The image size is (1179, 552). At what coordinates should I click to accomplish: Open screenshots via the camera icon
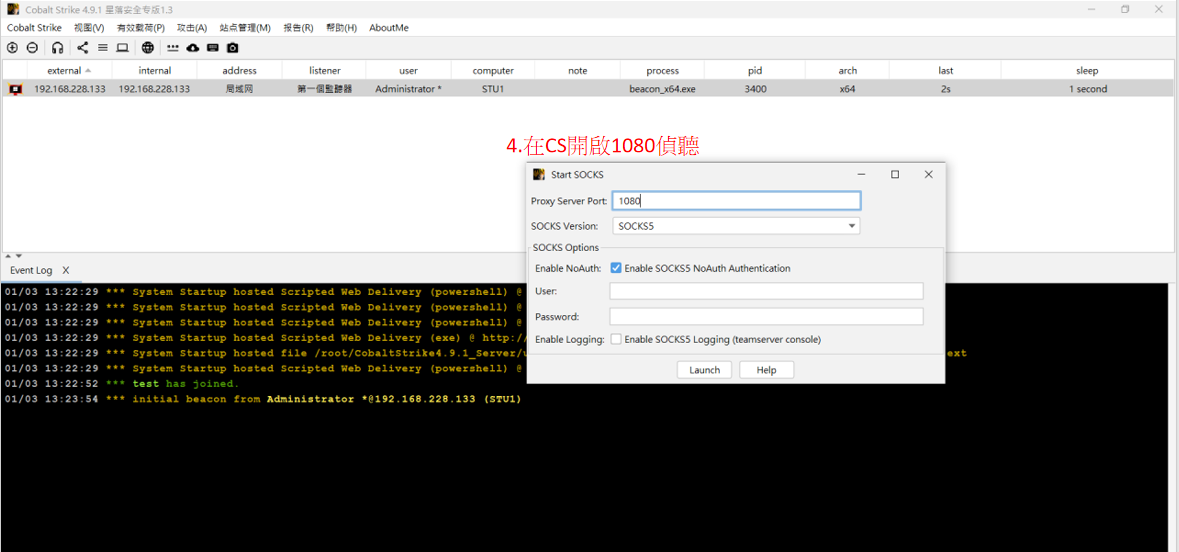(x=233, y=47)
